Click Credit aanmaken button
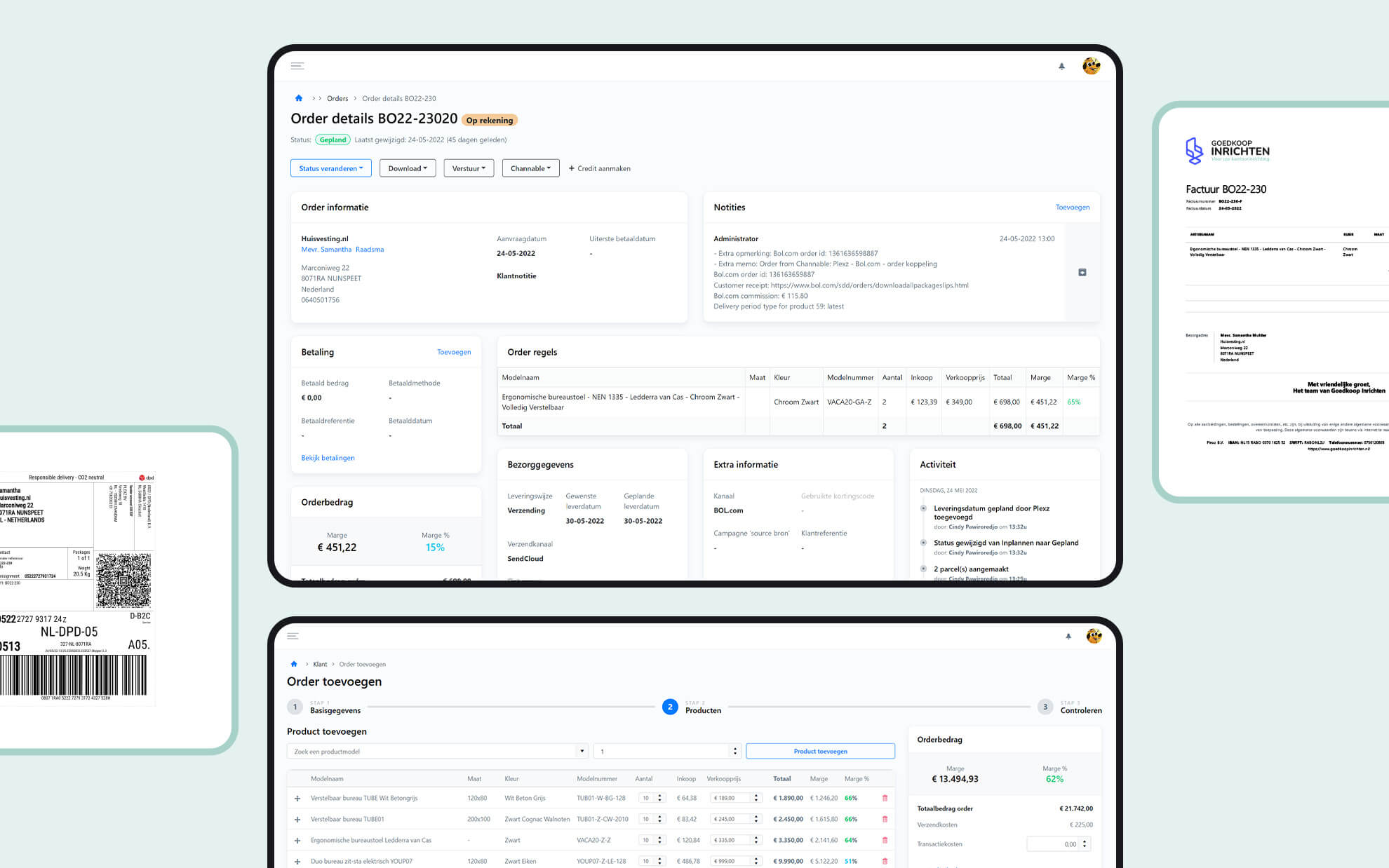Screen dimensions: 1389x868 point(599,168)
